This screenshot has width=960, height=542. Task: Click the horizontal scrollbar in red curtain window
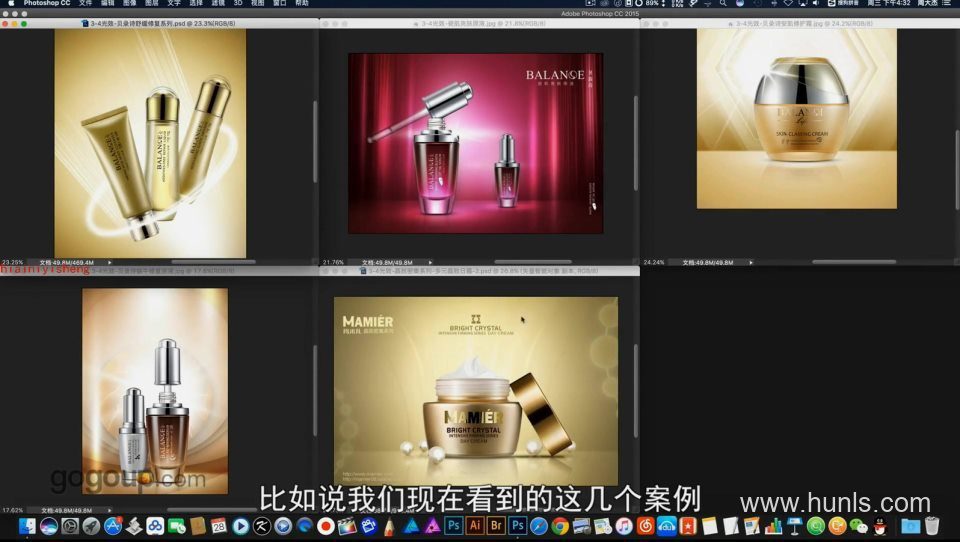pos(533,262)
